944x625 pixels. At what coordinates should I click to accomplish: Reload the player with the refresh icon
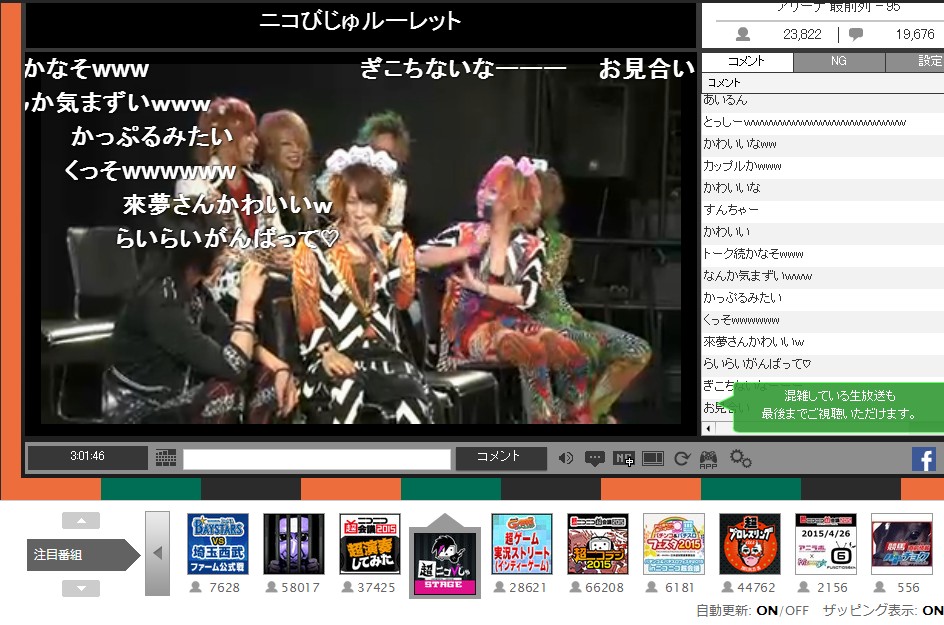pos(682,459)
